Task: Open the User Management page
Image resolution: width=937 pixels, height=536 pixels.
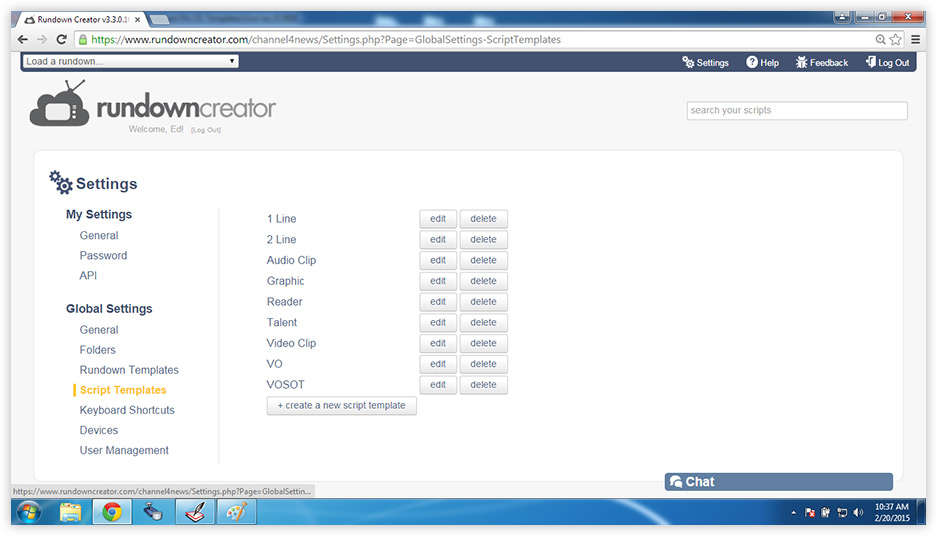Action: click(124, 450)
